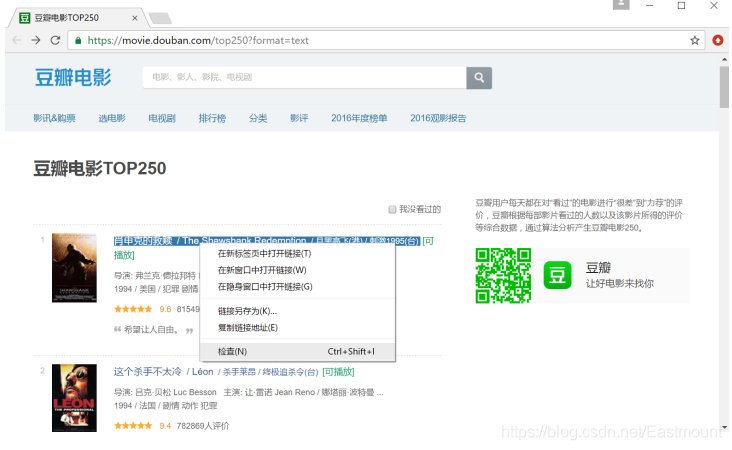This screenshot has height=450, width=732.
Task: Click the movie search input box
Action: [x=304, y=77]
